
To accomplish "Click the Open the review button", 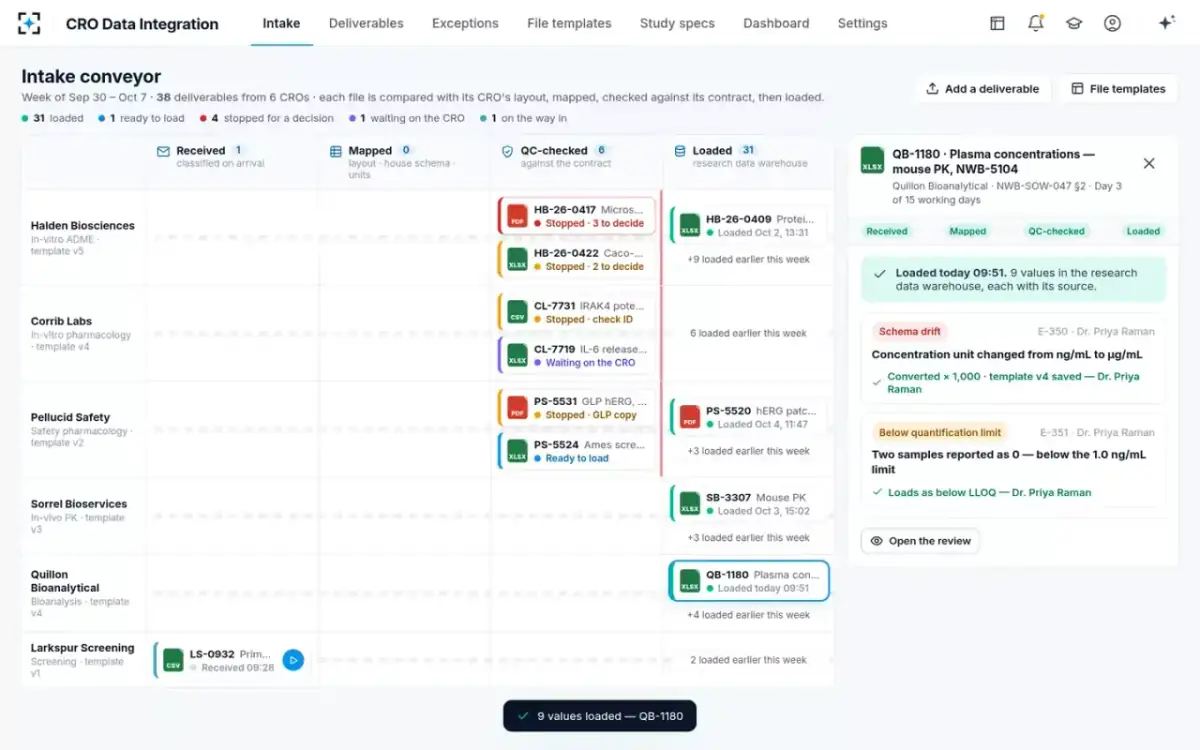I will 920,541.
